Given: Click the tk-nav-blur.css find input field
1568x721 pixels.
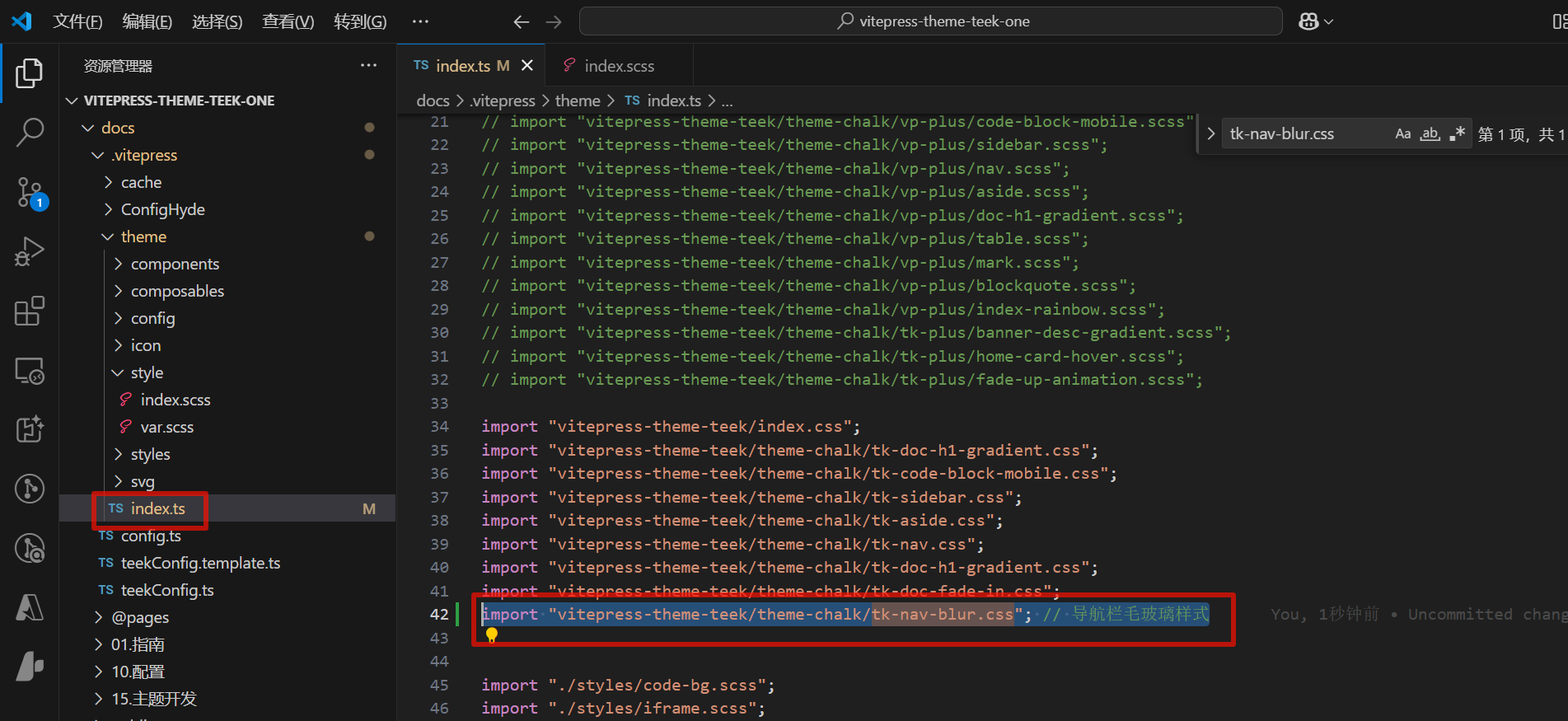Looking at the screenshot, I should (x=1302, y=133).
